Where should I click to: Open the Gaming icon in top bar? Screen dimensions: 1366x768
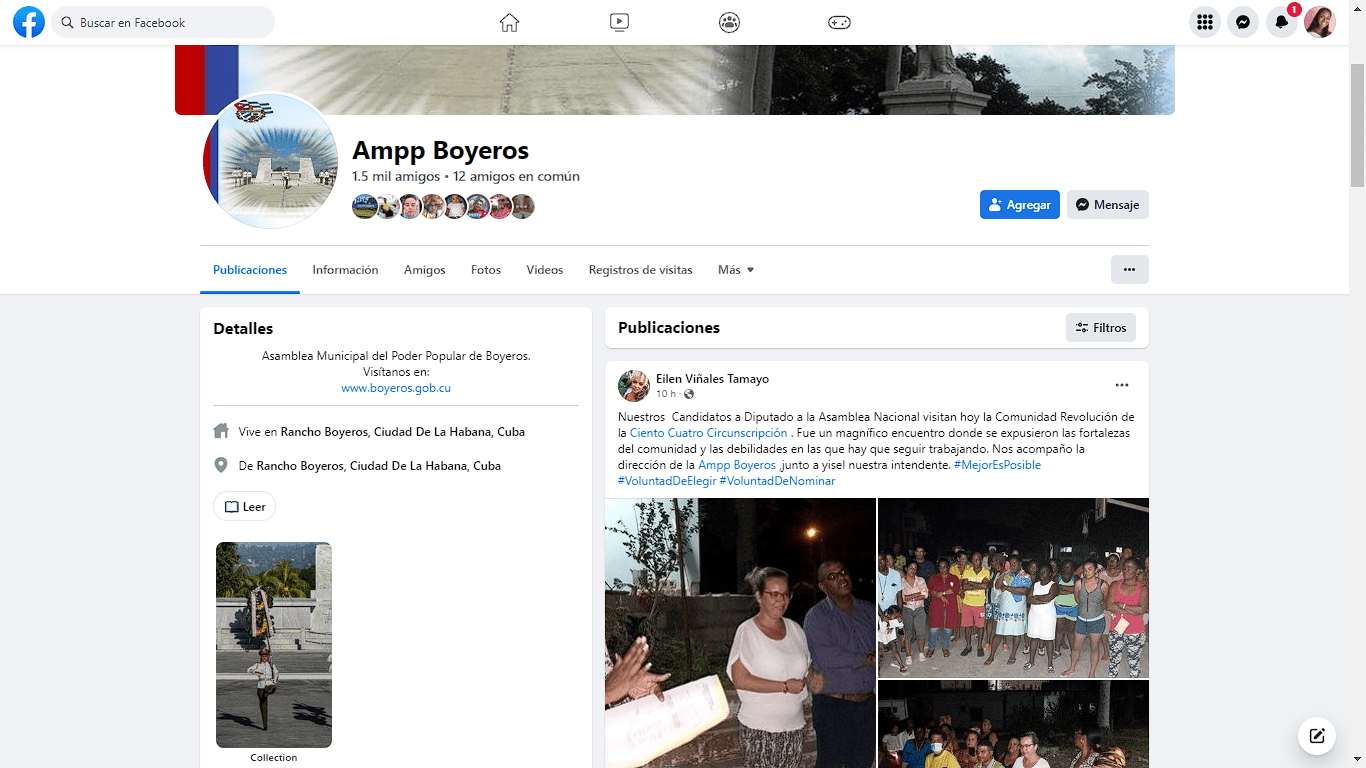(840, 22)
